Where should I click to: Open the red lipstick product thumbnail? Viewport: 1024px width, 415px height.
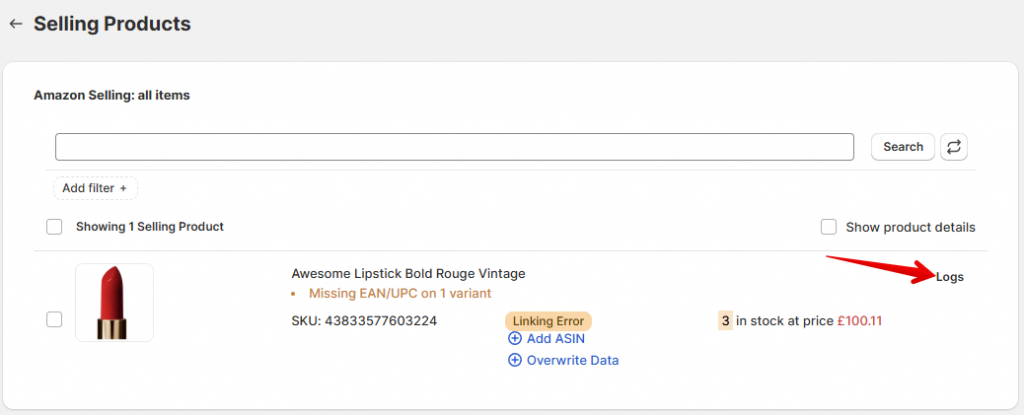[114, 303]
